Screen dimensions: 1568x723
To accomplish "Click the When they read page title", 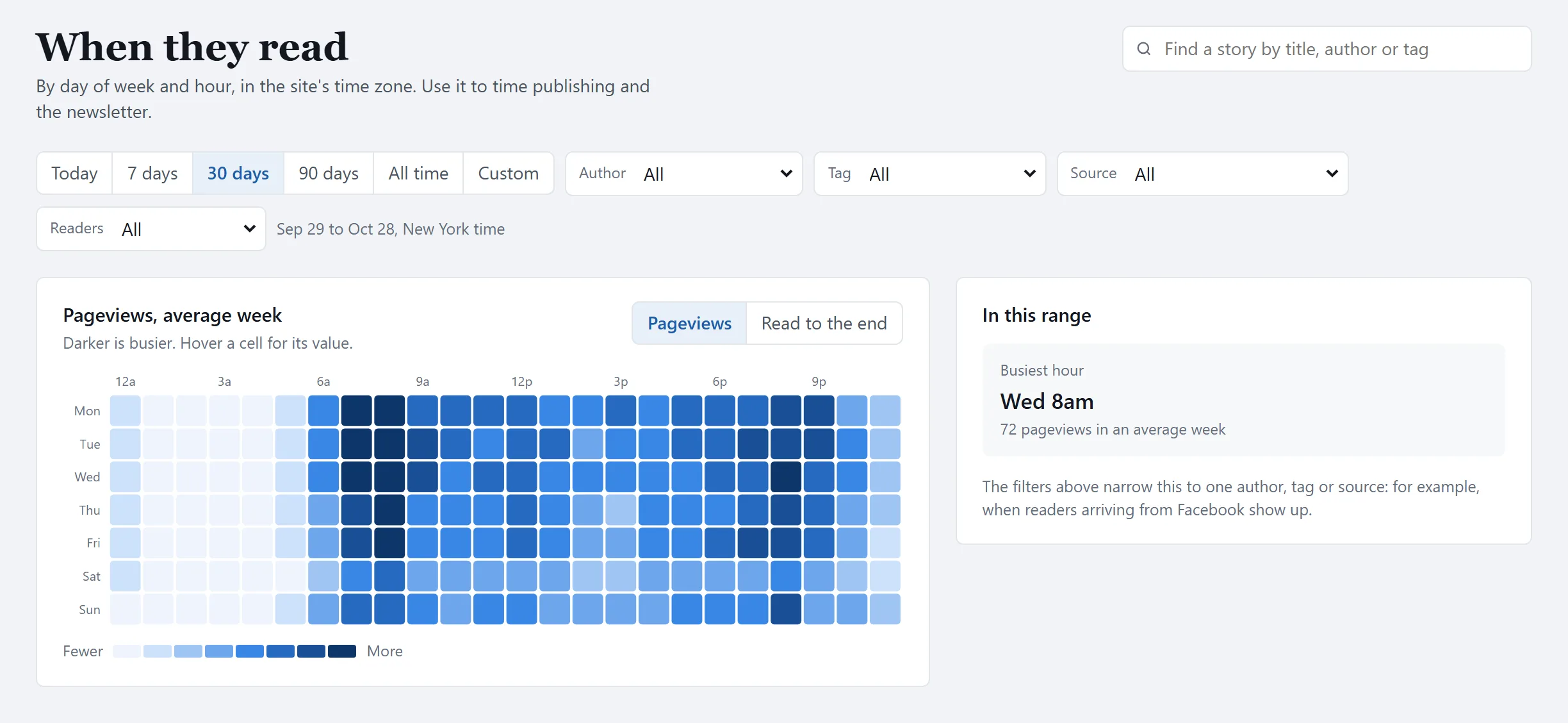I will click(x=192, y=47).
